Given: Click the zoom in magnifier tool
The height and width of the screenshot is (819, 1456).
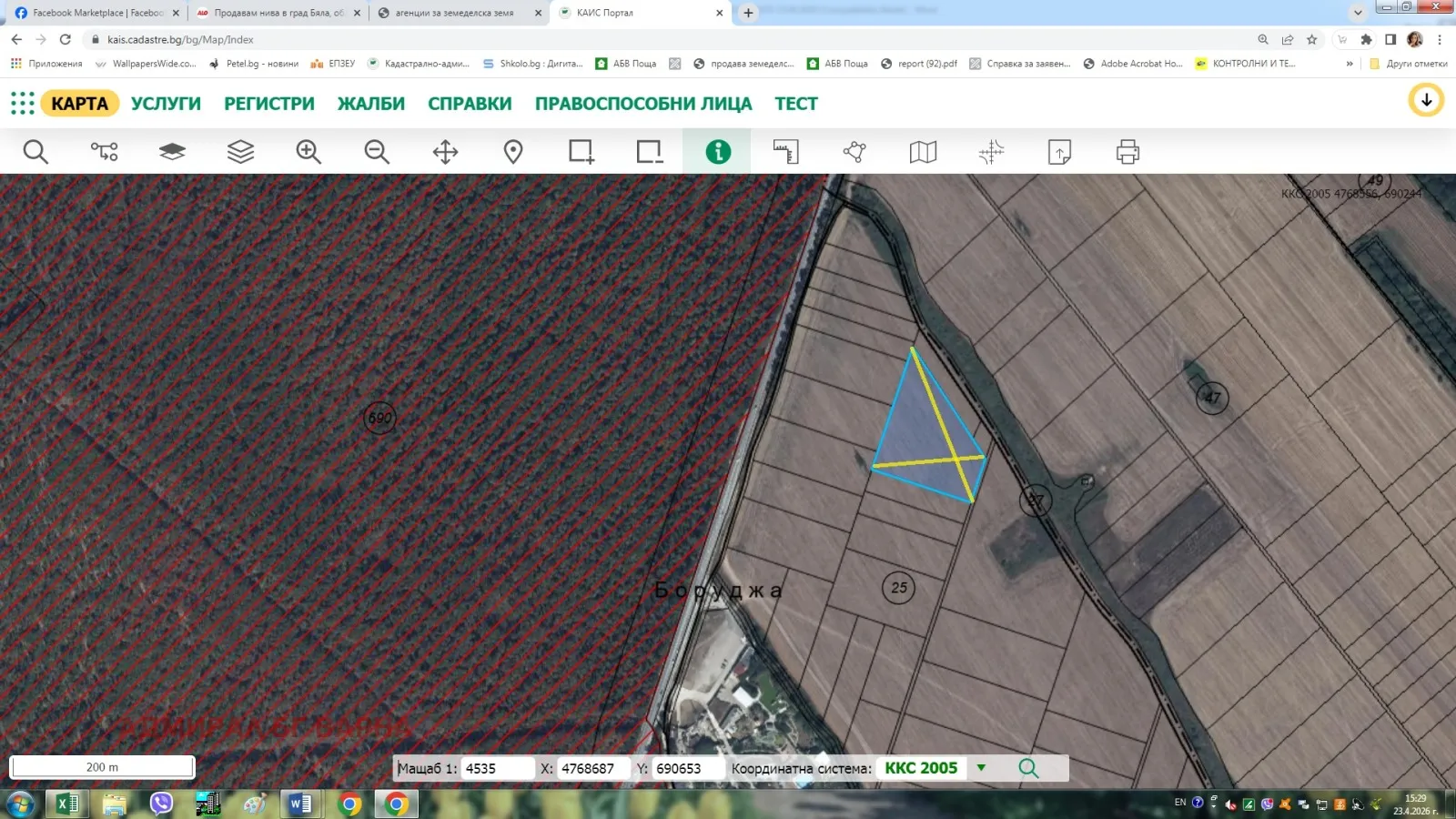Looking at the screenshot, I should [x=308, y=152].
